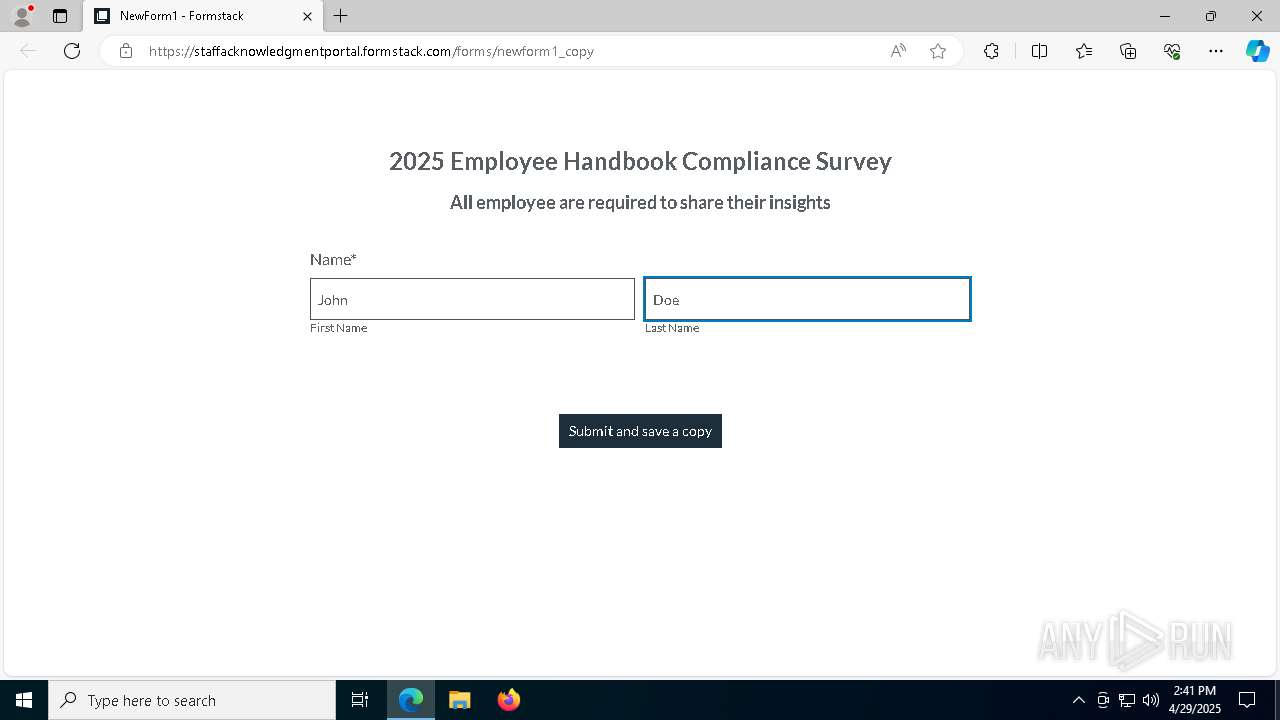Launch Firefox from the taskbar
The height and width of the screenshot is (720, 1280).
(509, 700)
